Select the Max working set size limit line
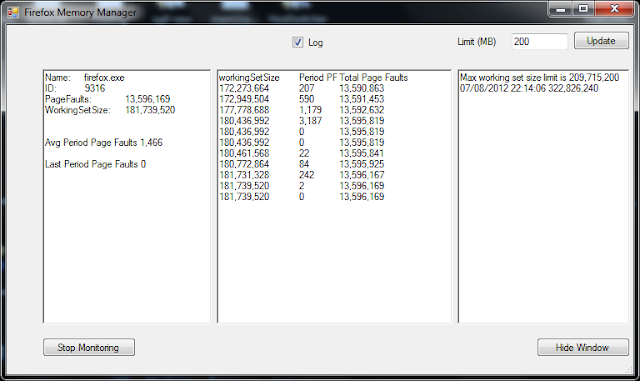Viewport: 640px width, 381px height. pyautogui.click(x=540, y=78)
